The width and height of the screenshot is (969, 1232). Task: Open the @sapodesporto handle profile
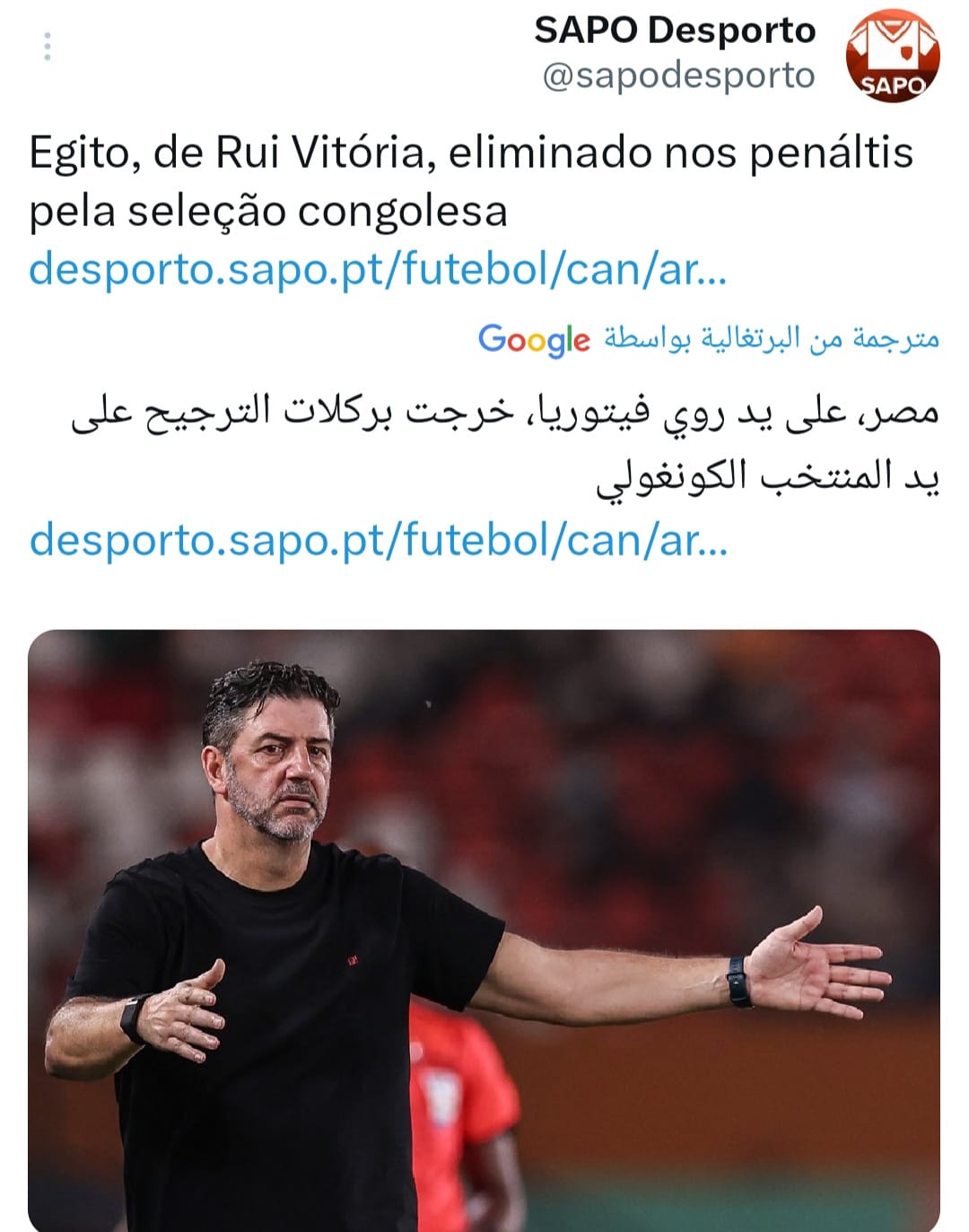pyautogui.click(x=678, y=75)
